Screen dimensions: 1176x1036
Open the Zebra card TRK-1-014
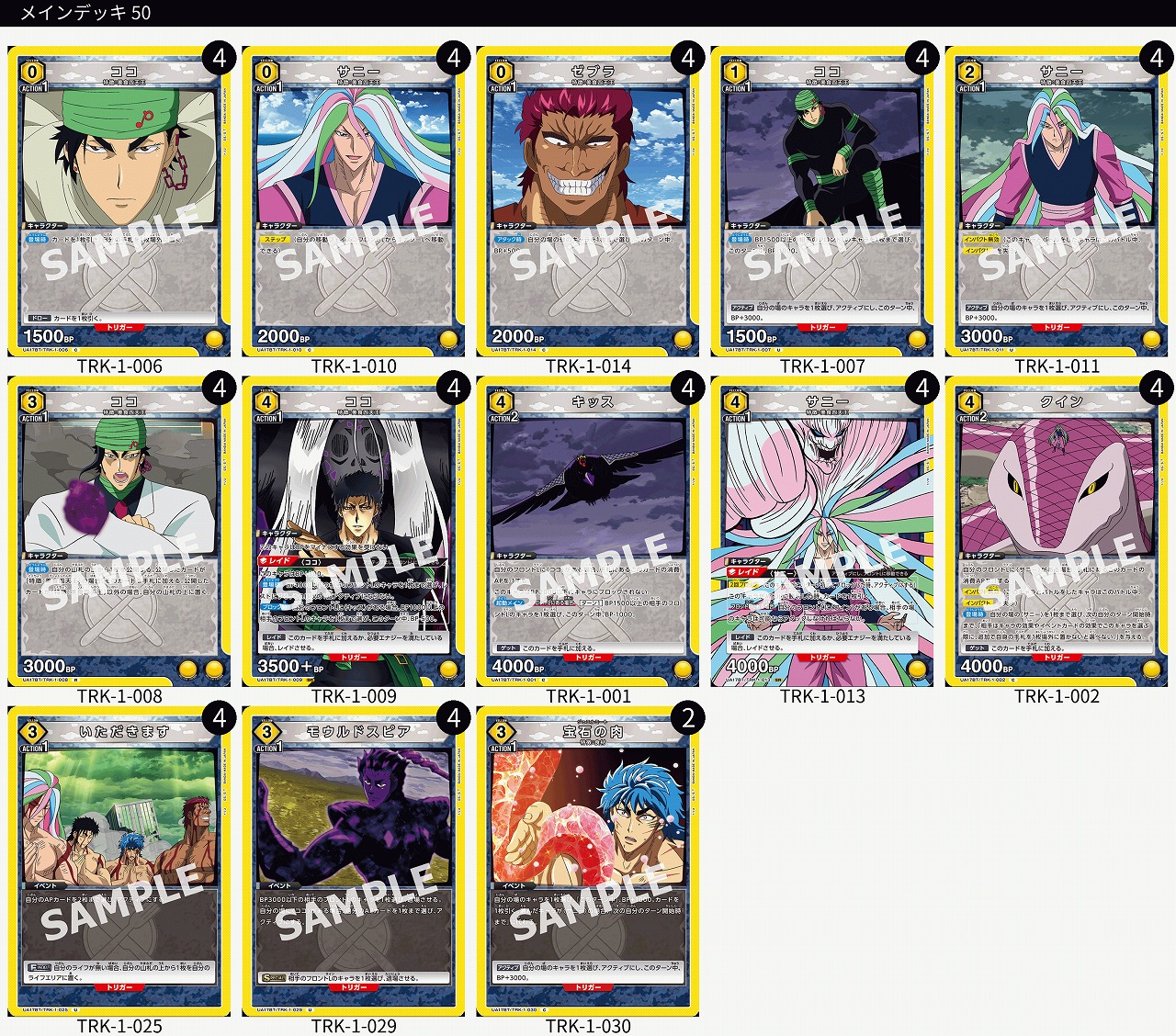[588, 202]
